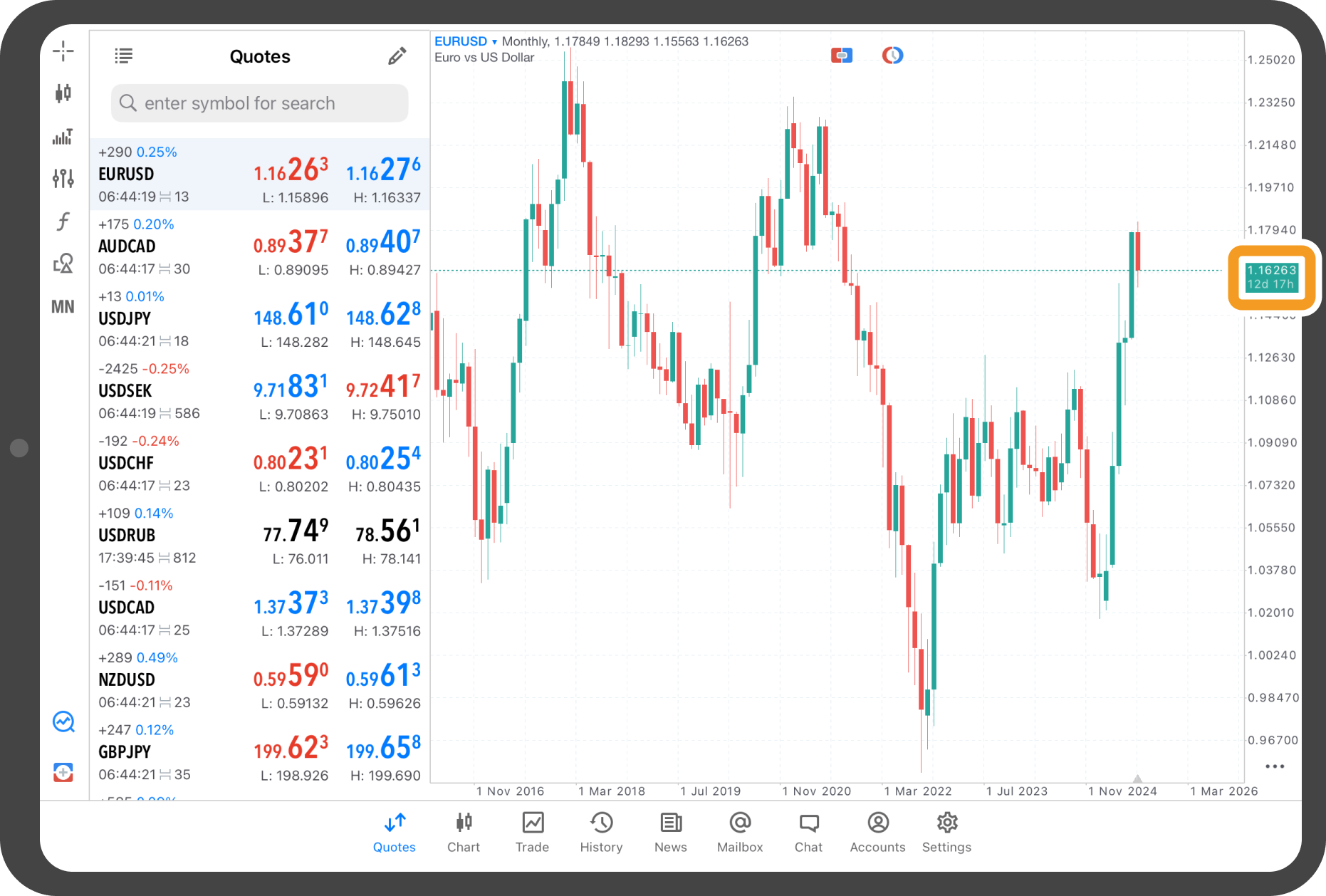This screenshot has height=896, width=1326.
Task: Edit the quotes list with pencil
Action: [397, 56]
